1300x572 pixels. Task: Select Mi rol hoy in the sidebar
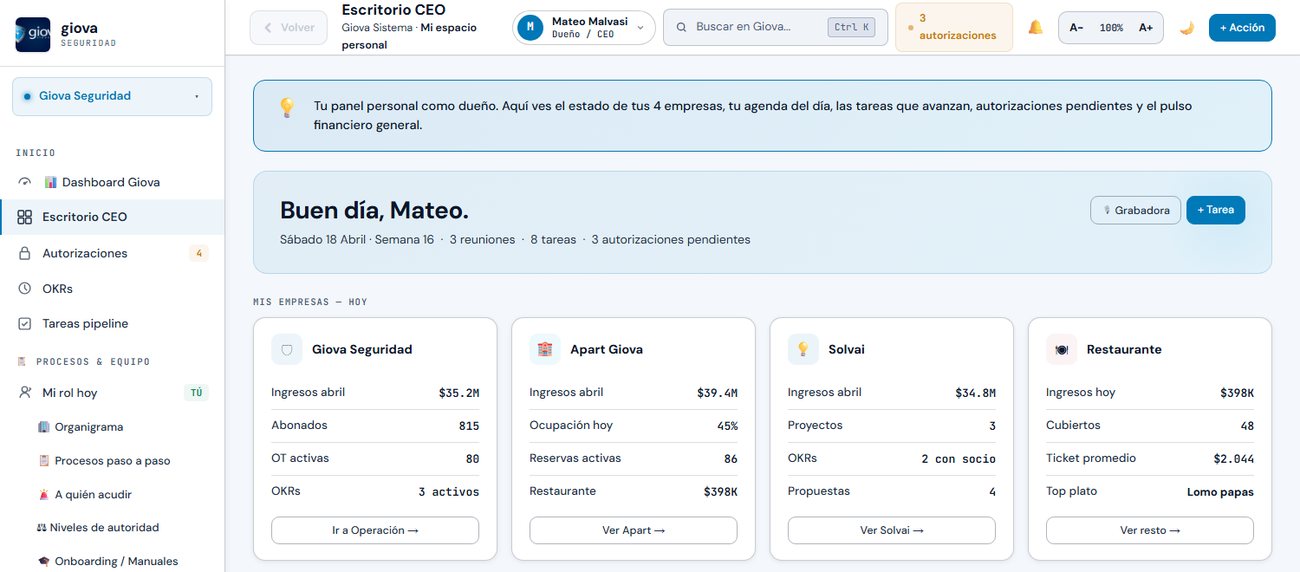click(x=112, y=393)
